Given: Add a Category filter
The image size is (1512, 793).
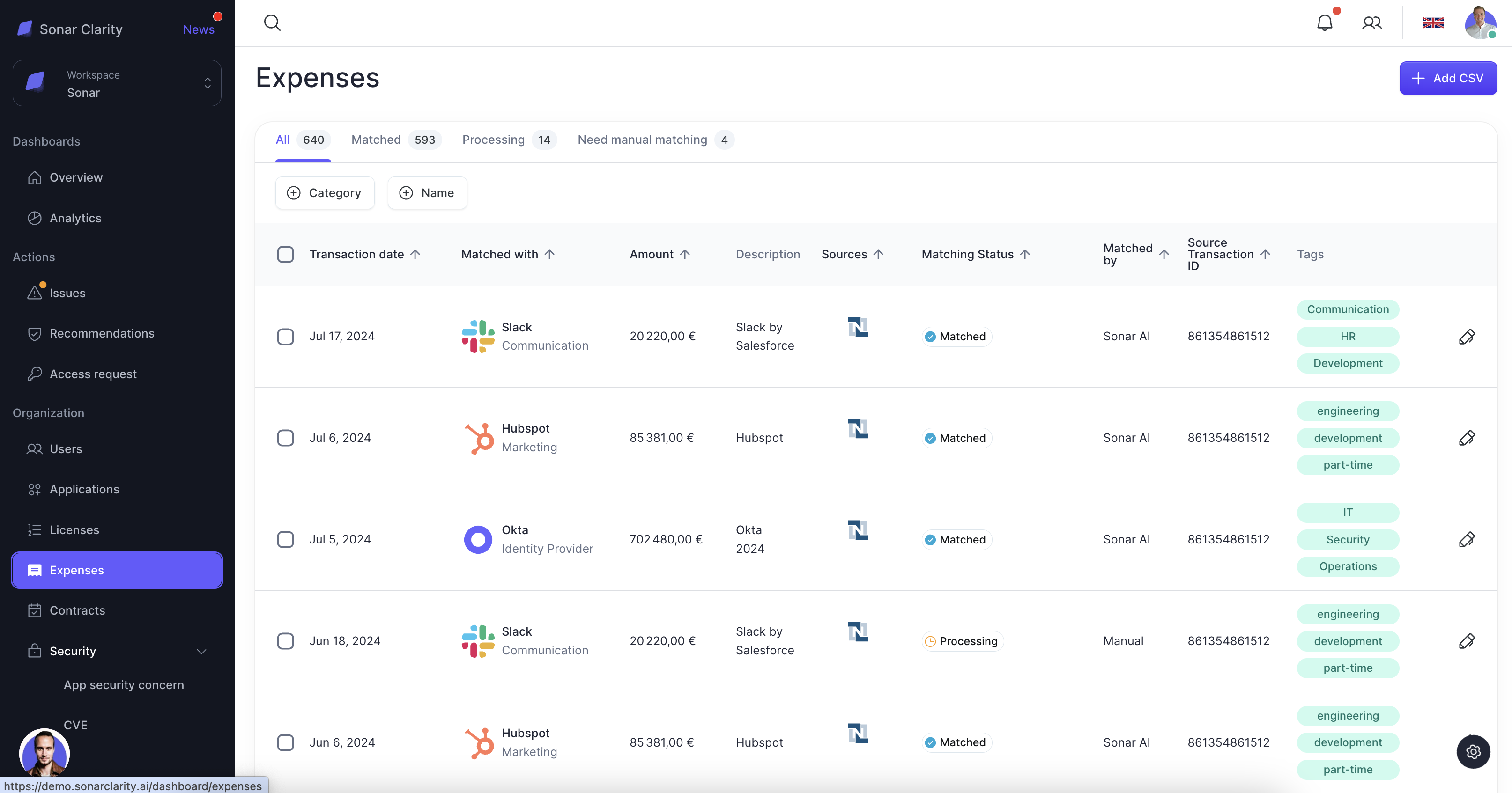Looking at the screenshot, I should tap(325, 192).
